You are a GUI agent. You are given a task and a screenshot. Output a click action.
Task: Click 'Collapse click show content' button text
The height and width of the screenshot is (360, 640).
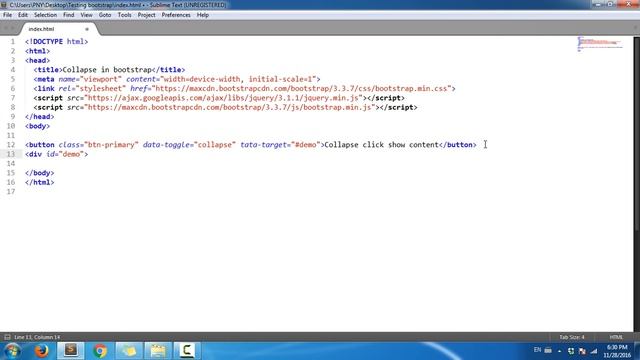tap(381, 145)
